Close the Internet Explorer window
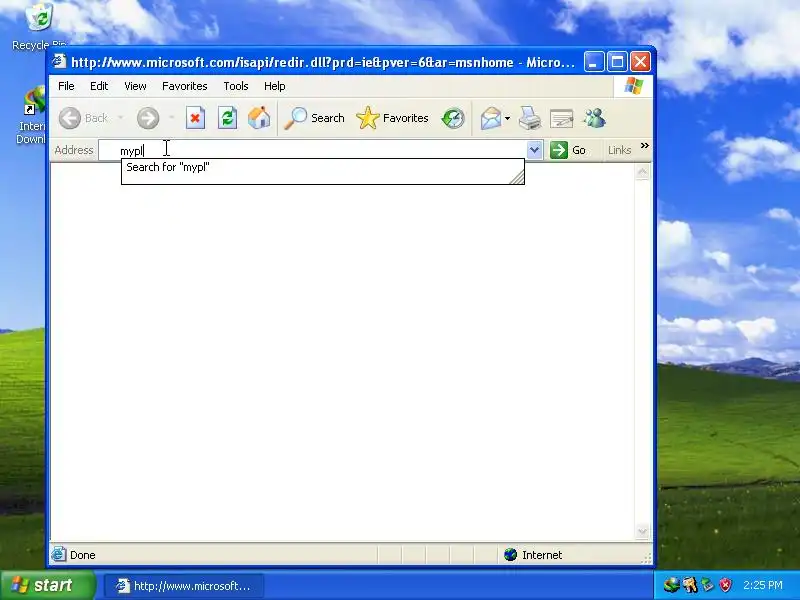Viewport: 800px width, 600px height. click(640, 62)
